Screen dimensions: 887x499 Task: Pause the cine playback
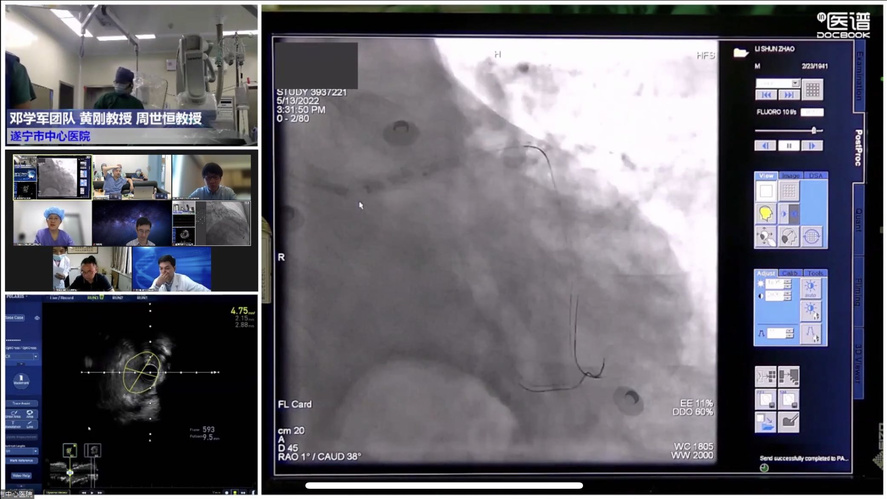pyautogui.click(x=789, y=146)
